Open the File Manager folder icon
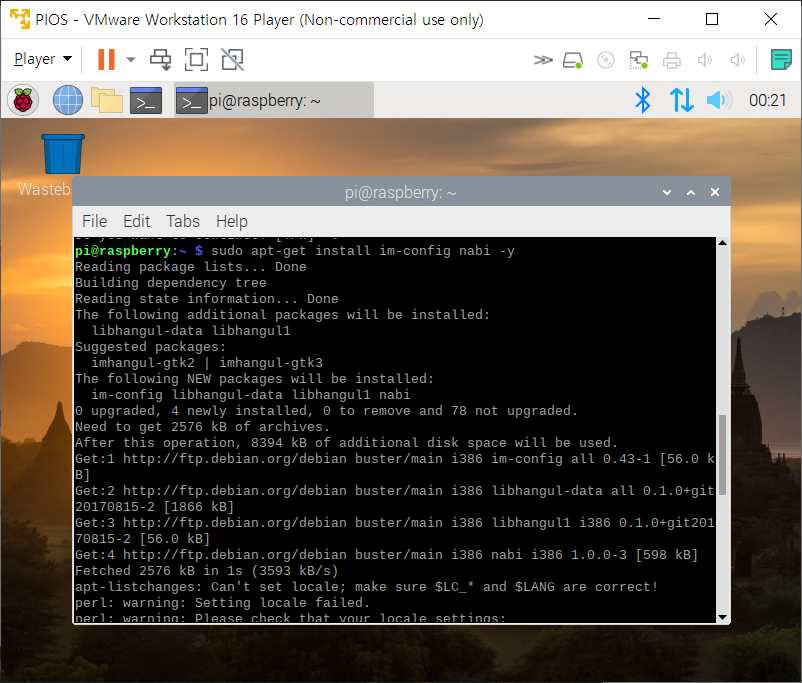Viewport: 802px width, 683px height. [107, 100]
